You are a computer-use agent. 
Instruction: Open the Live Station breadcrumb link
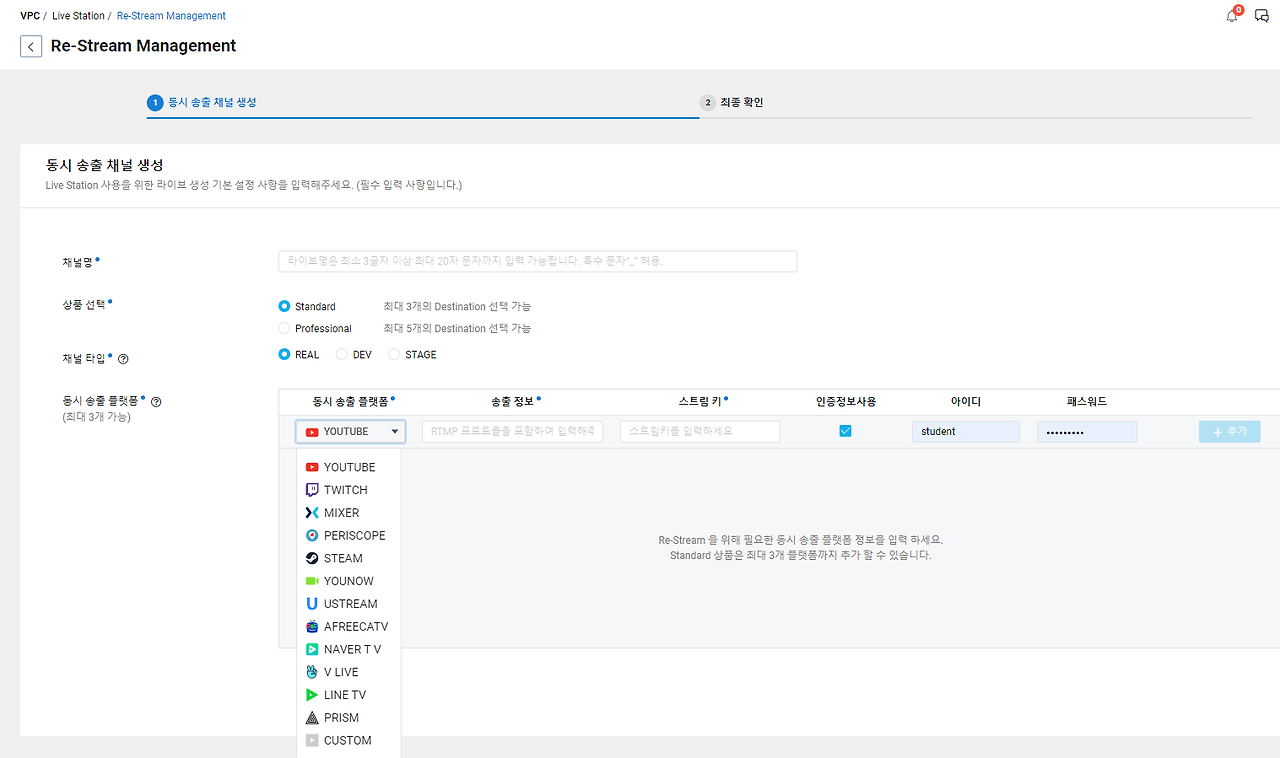(x=78, y=16)
